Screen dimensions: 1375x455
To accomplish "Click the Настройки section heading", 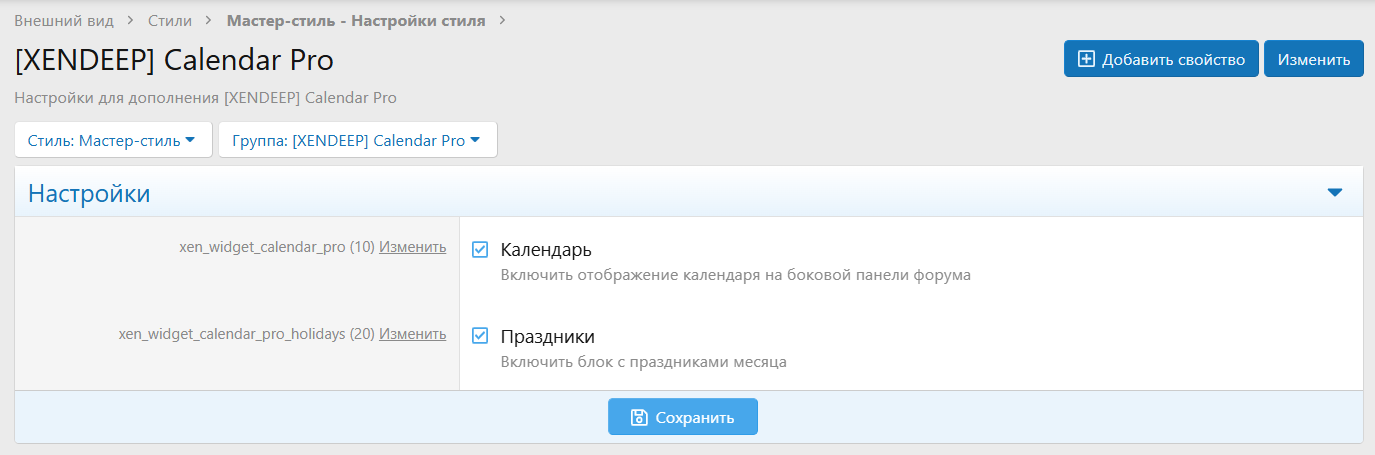I will (89, 193).
